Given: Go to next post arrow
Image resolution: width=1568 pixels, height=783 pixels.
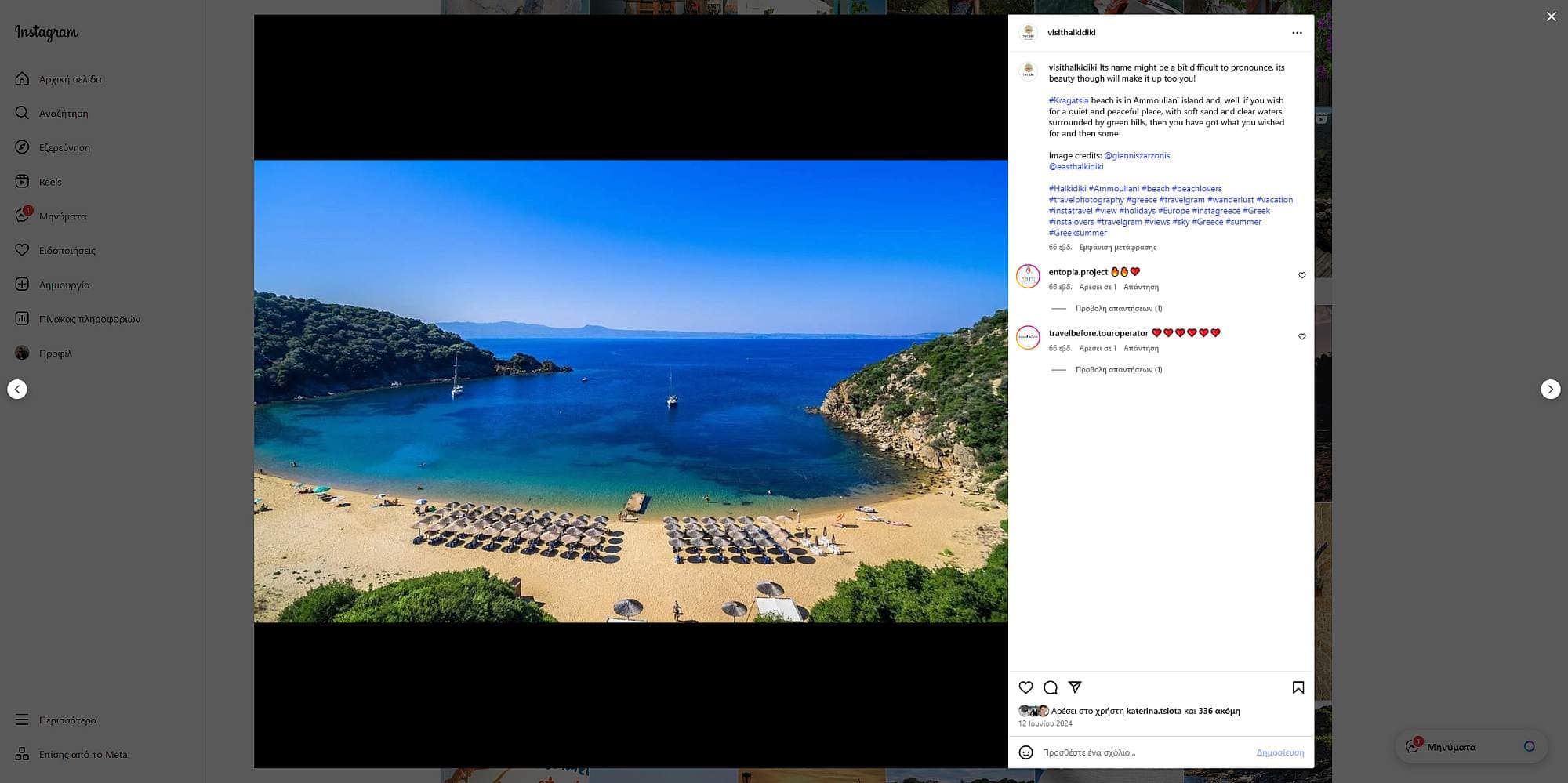Looking at the screenshot, I should coord(1550,390).
